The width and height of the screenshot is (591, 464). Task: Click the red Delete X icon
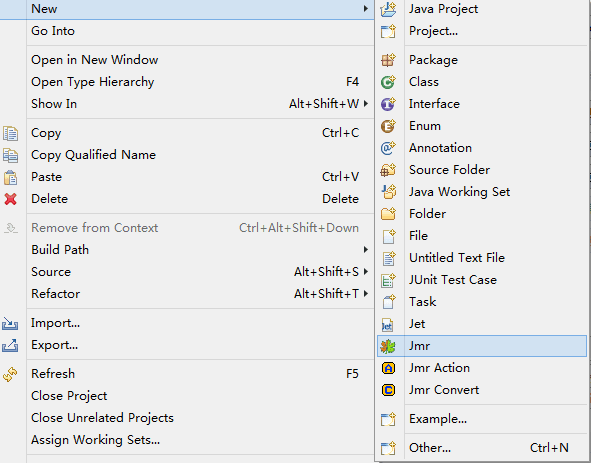11,199
